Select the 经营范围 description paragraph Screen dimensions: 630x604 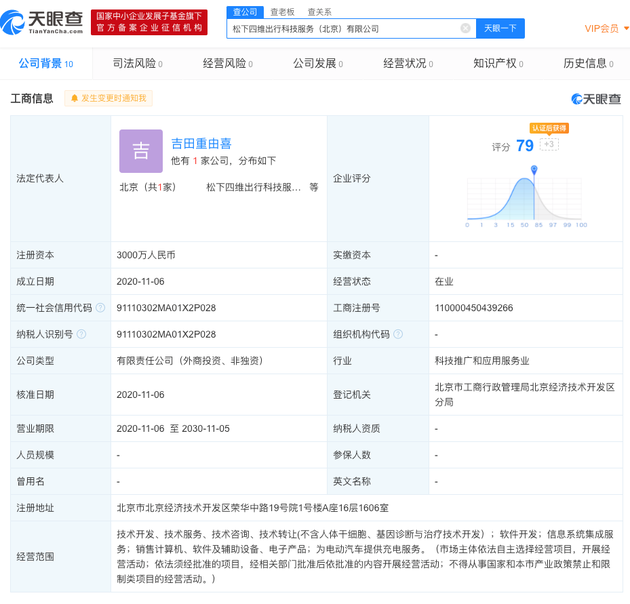365,557
